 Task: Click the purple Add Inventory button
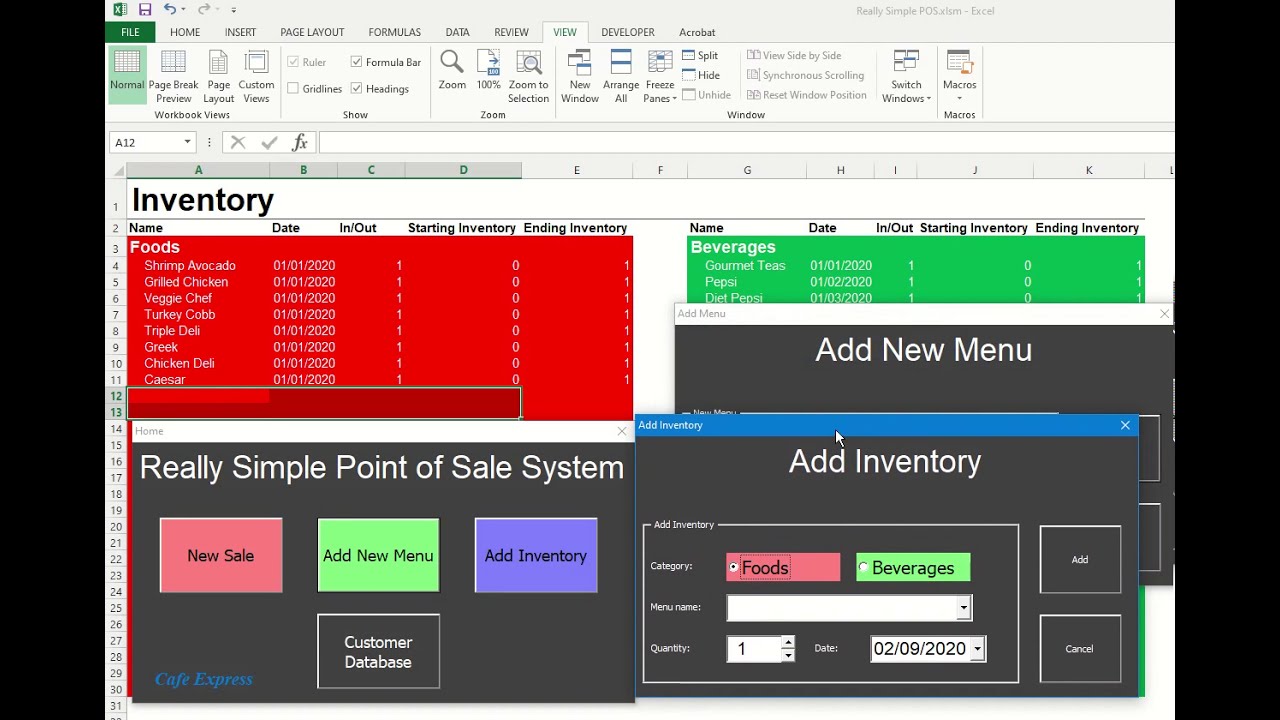(536, 556)
